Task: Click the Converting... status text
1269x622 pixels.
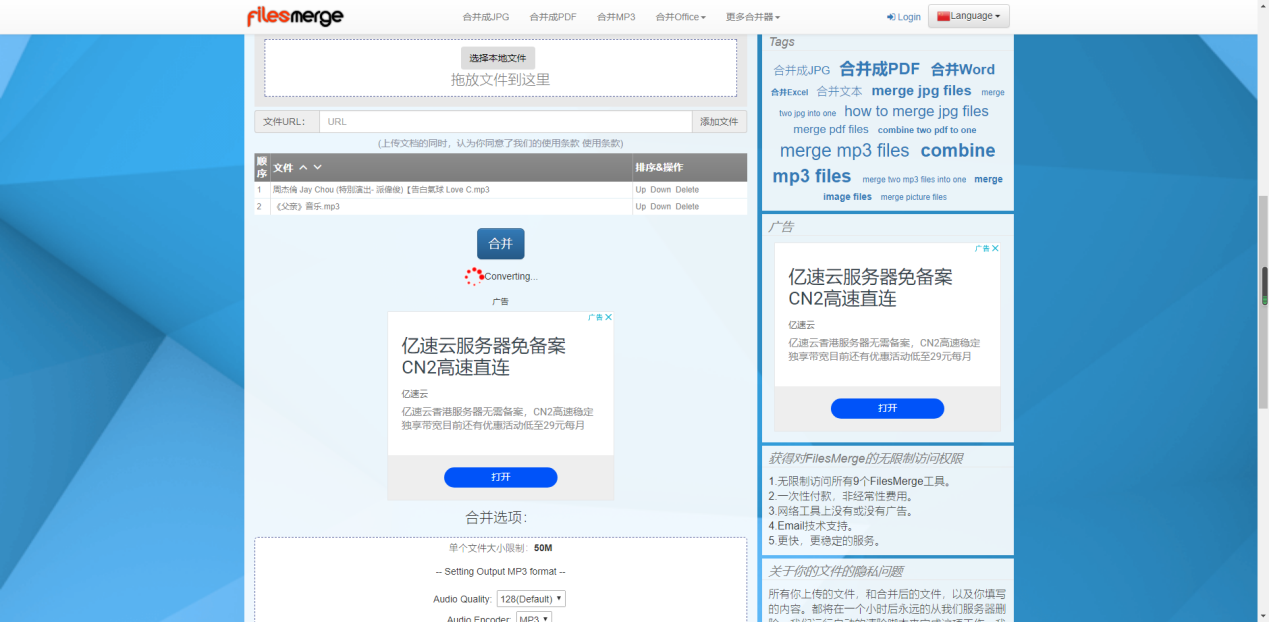Action: point(510,277)
